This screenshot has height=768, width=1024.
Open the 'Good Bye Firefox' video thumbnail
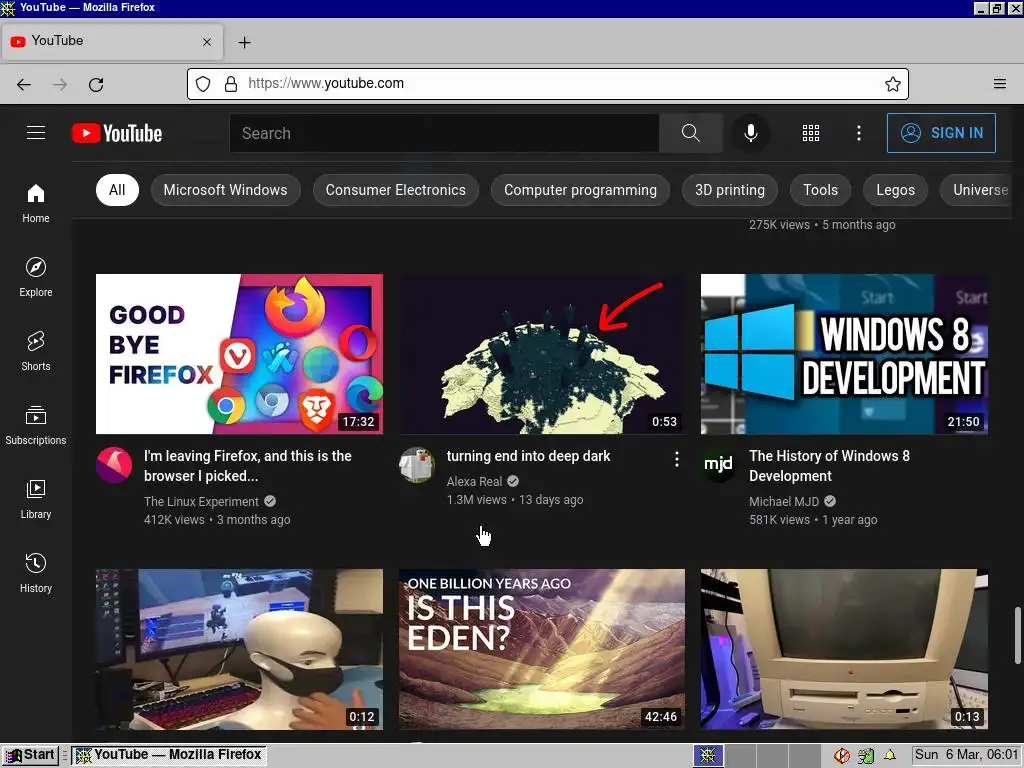point(239,354)
